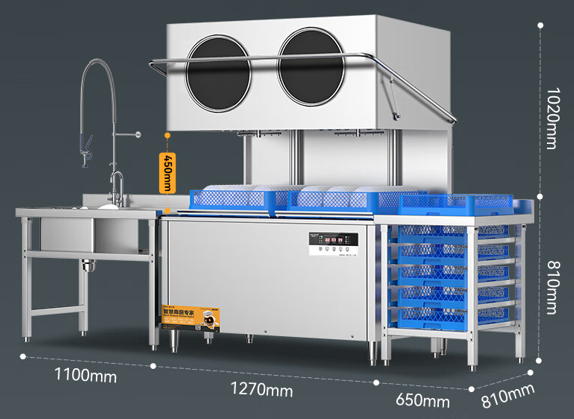Click the white dot above the 1020mm line
Viewport: 574px width, 419px height.
pyautogui.click(x=540, y=25)
